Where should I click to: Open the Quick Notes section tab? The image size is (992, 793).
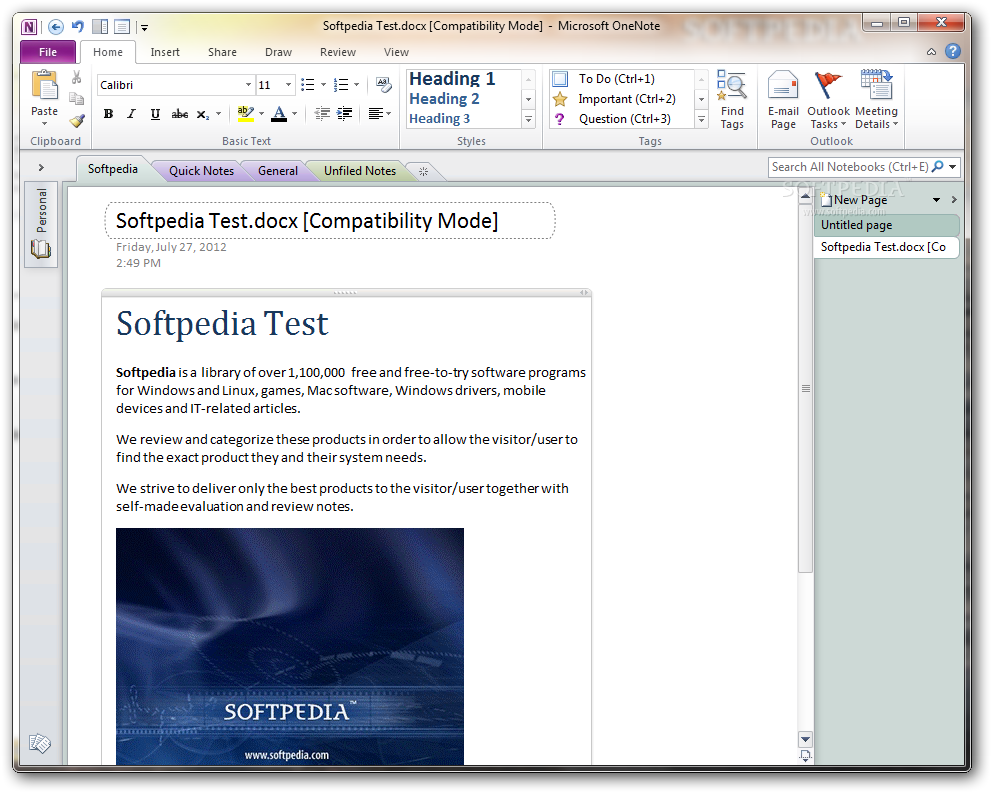click(x=201, y=171)
